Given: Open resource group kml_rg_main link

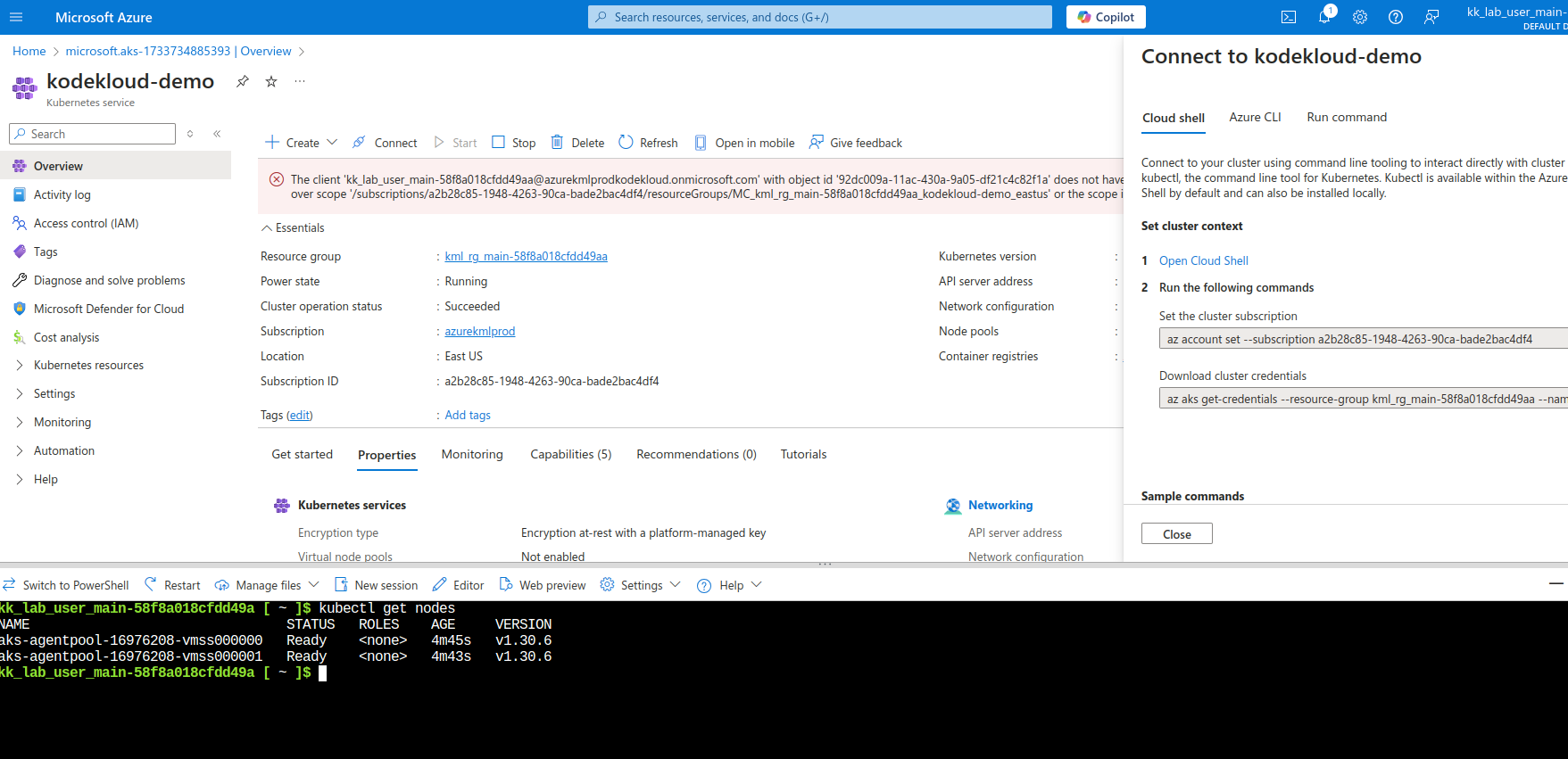Looking at the screenshot, I should [x=527, y=256].
